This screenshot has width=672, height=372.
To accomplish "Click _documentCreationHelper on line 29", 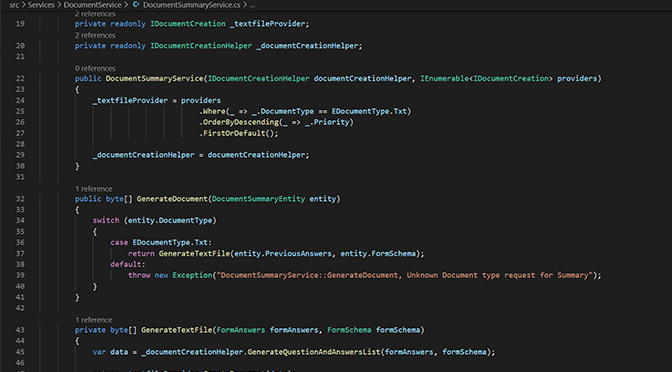I will point(144,155).
